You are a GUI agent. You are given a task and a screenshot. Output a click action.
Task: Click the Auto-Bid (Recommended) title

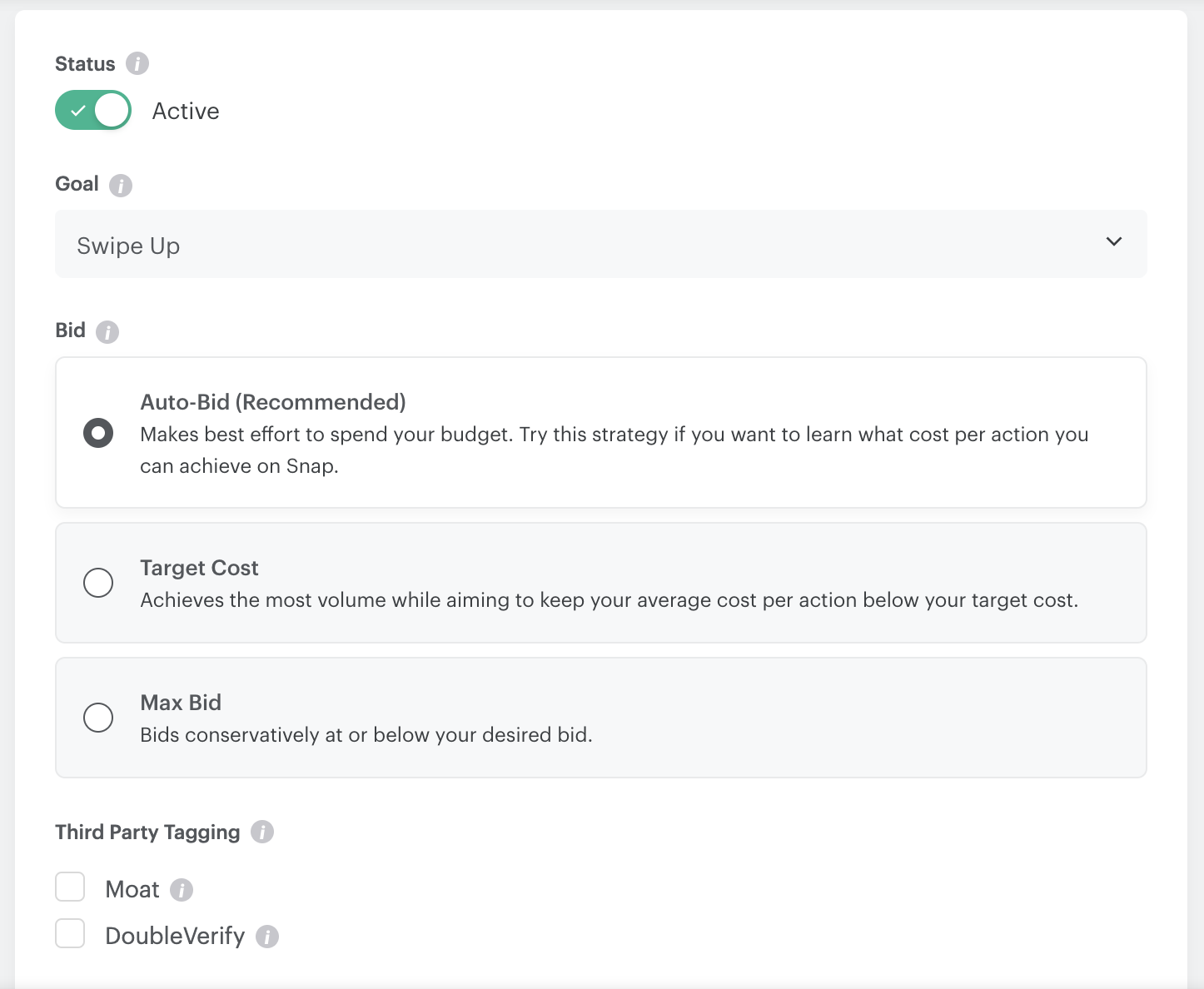point(273,402)
